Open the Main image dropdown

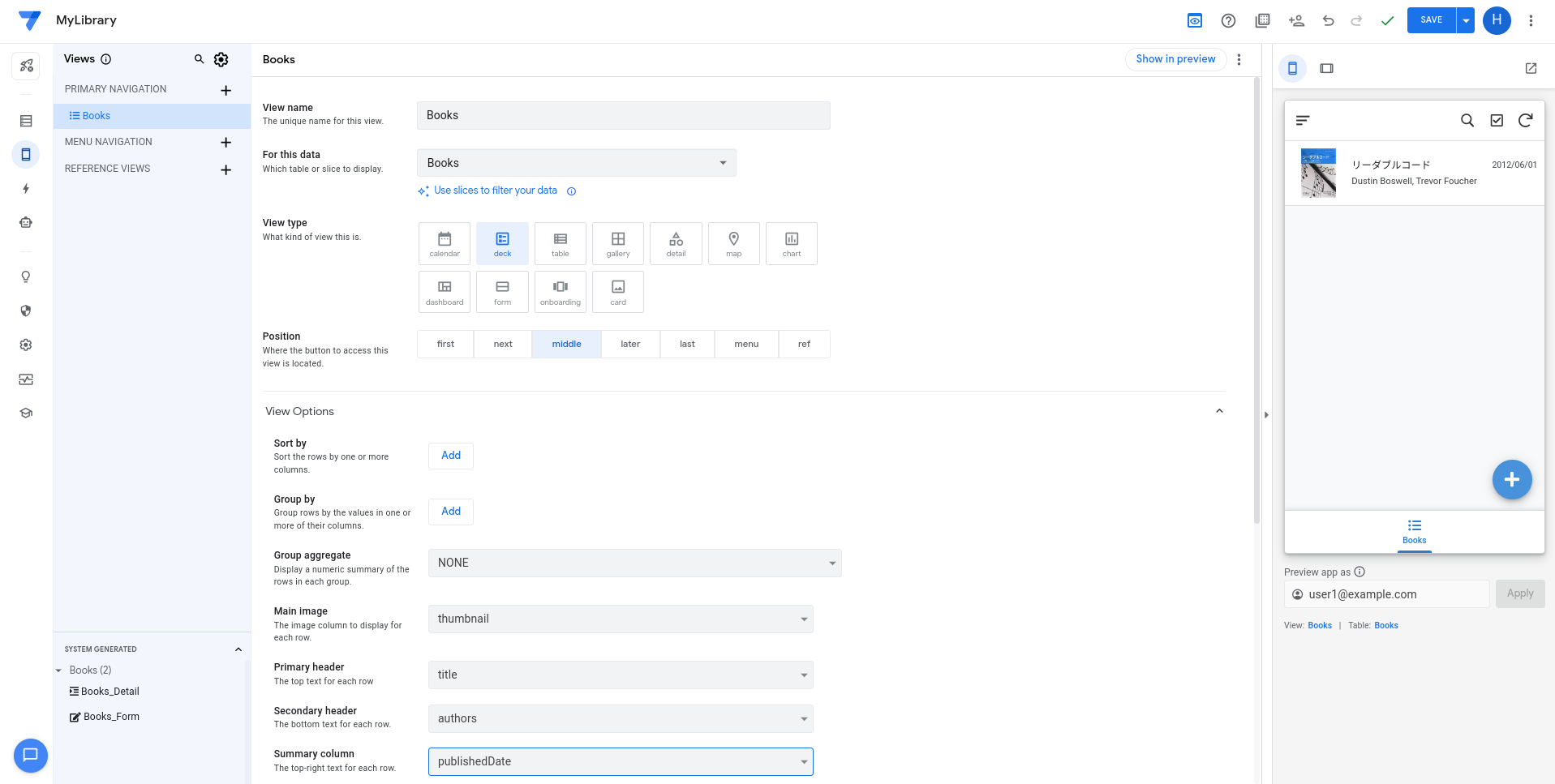(x=621, y=619)
